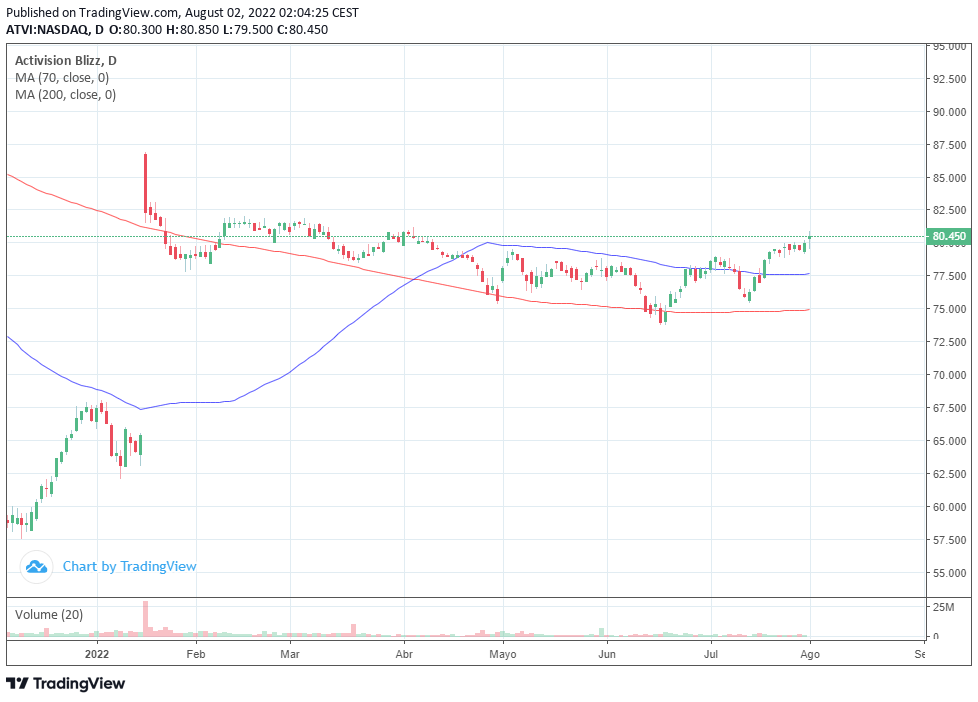
Task: Click the current price tag 80.450
Action: point(949,236)
